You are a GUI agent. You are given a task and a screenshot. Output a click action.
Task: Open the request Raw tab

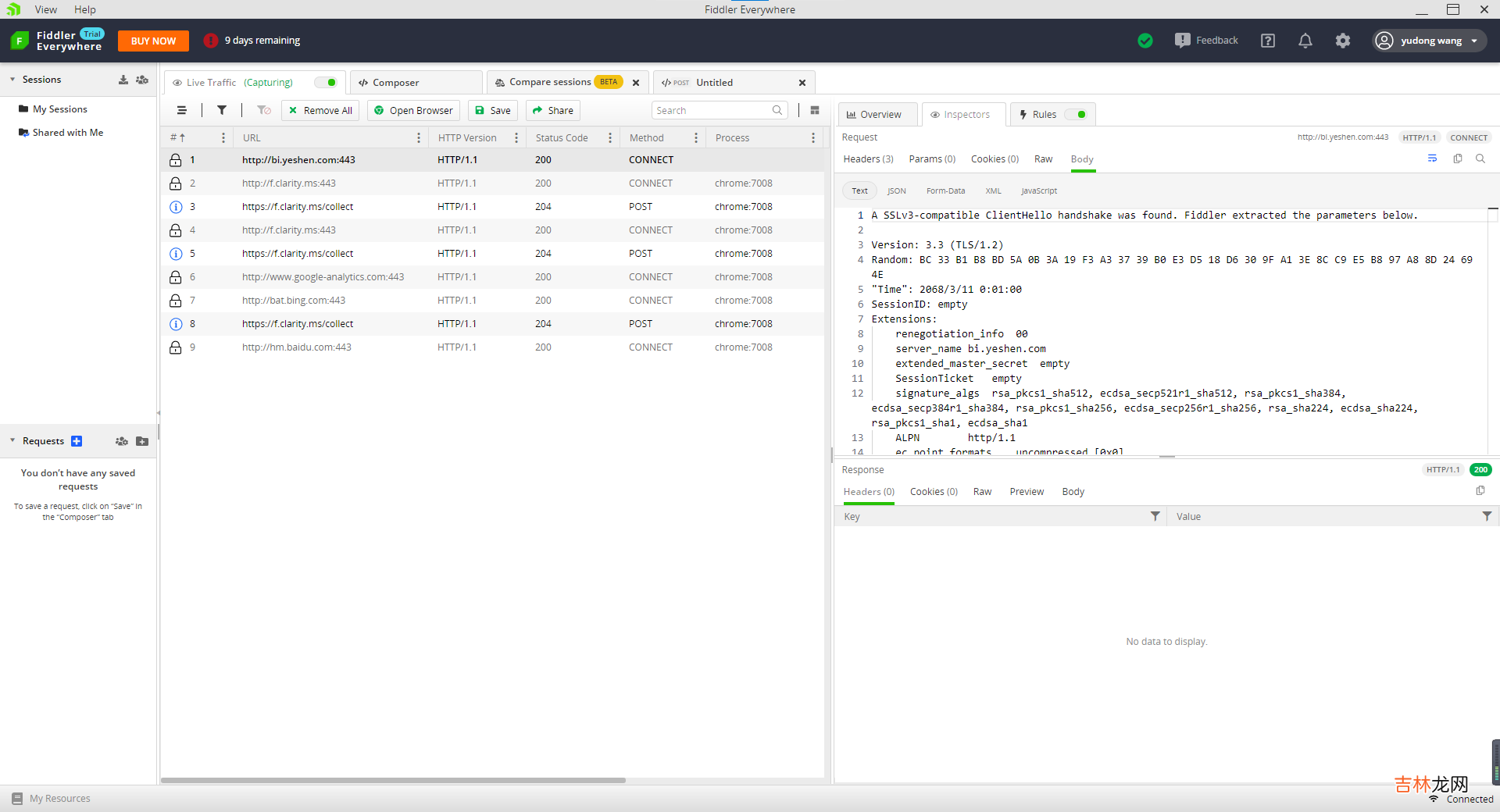(x=1044, y=158)
